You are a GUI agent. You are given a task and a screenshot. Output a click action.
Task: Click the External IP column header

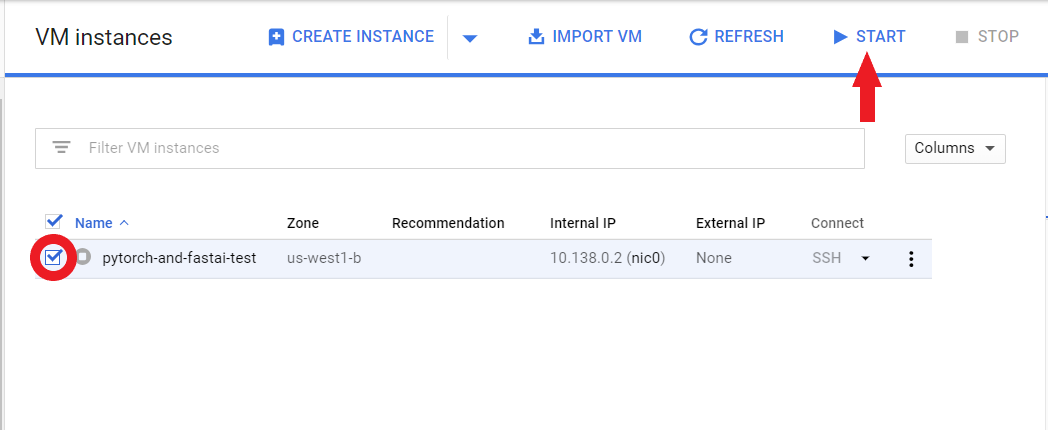[730, 223]
